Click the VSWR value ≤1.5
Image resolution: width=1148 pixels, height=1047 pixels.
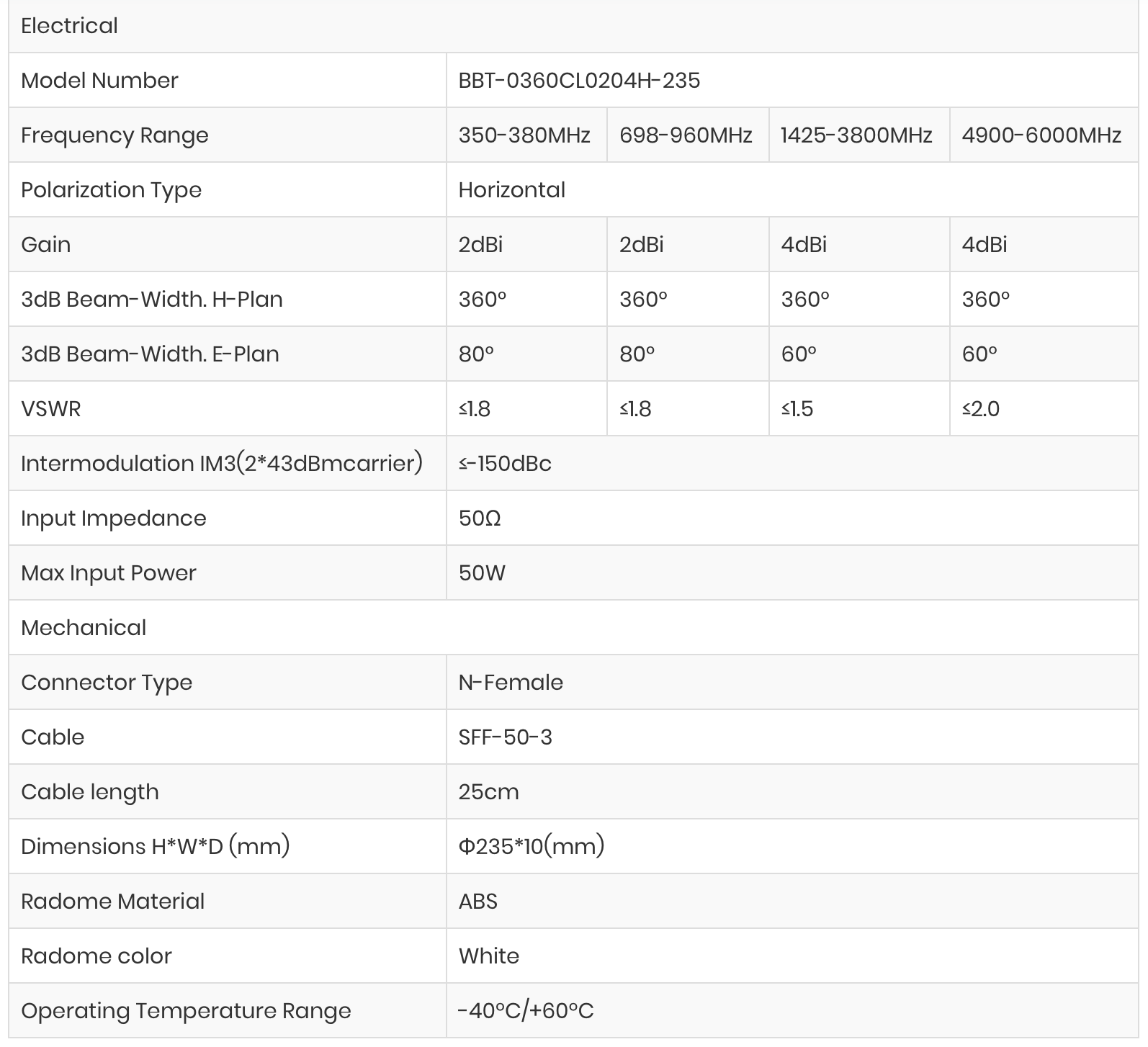[797, 409]
